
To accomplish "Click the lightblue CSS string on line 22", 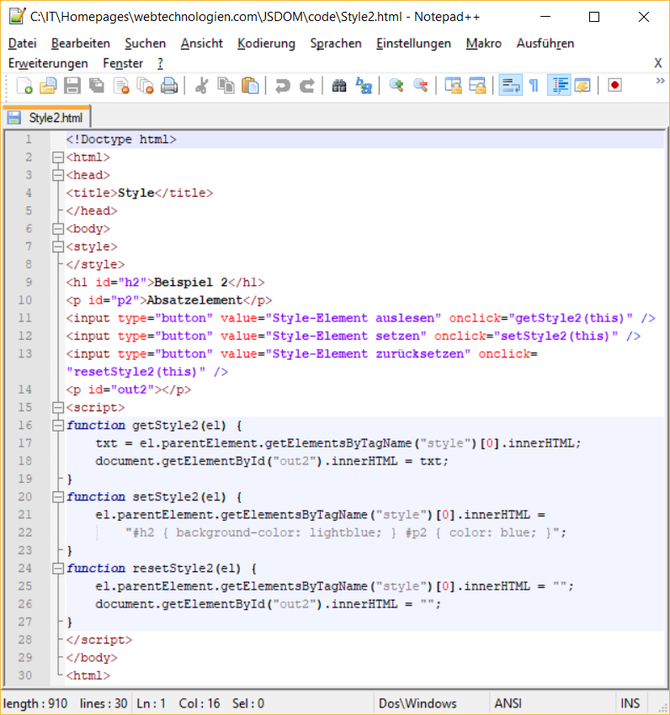I will click(345, 533).
